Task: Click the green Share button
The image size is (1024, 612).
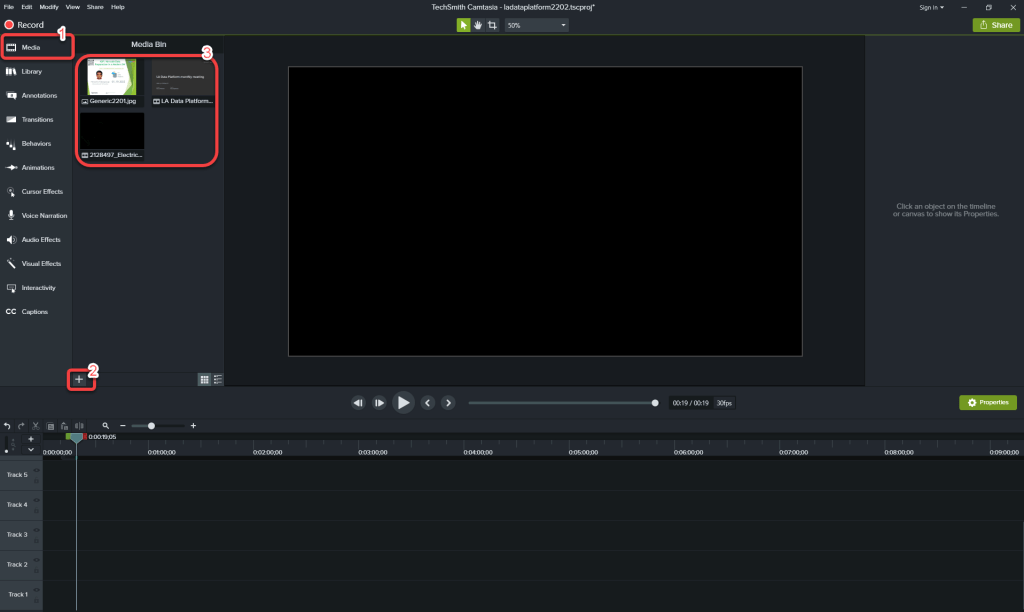Action: (x=996, y=25)
